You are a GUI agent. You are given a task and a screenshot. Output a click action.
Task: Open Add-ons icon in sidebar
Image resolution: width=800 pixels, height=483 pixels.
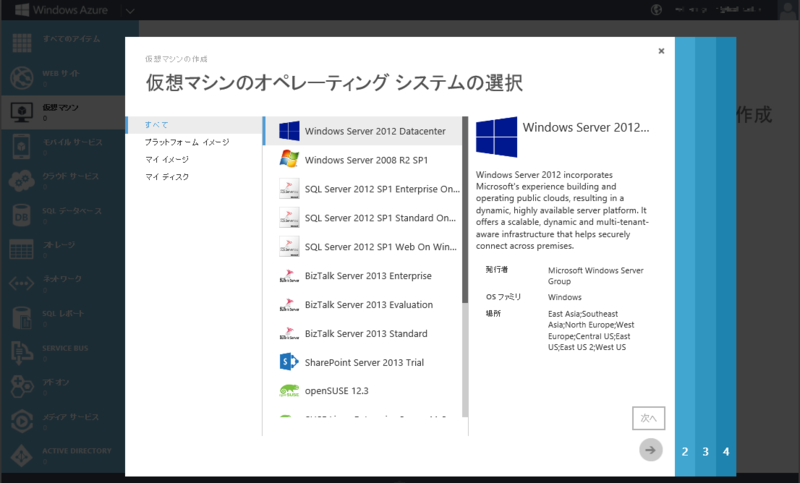pyautogui.click(x=22, y=386)
